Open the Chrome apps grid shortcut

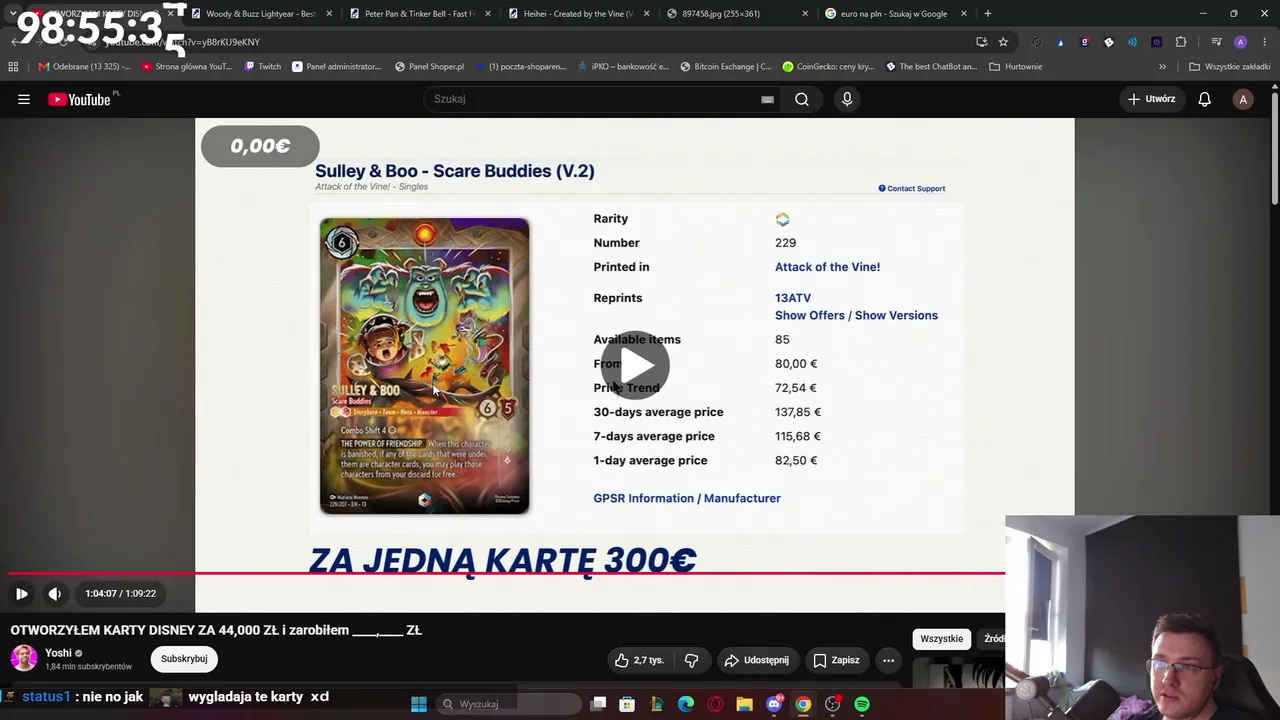click(13, 67)
